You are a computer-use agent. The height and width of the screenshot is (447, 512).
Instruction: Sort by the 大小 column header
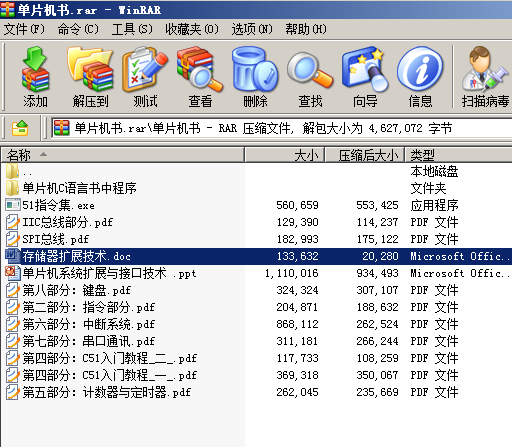point(285,155)
